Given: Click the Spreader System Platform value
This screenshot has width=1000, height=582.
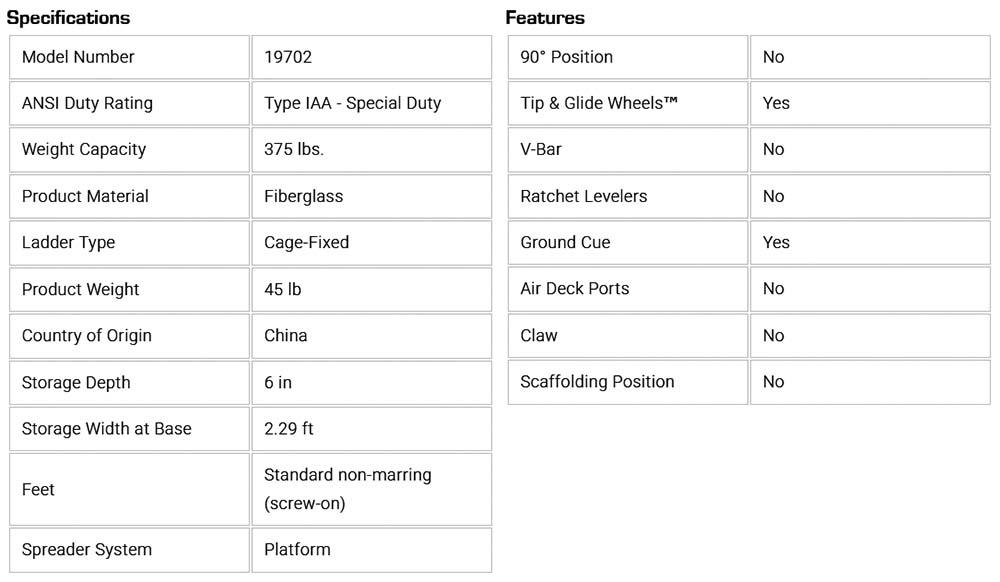Looking at the screenshot, I should 297,549.
